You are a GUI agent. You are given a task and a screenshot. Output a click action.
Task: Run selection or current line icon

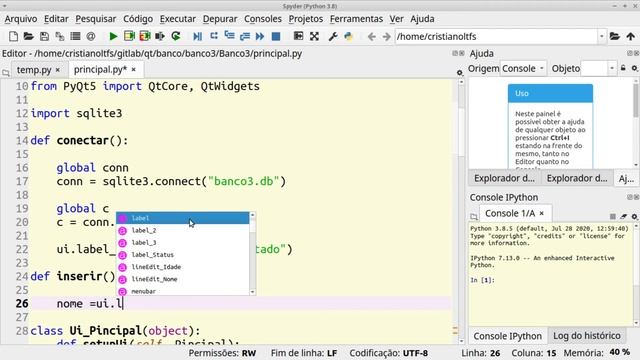click(x=160, y=36)
